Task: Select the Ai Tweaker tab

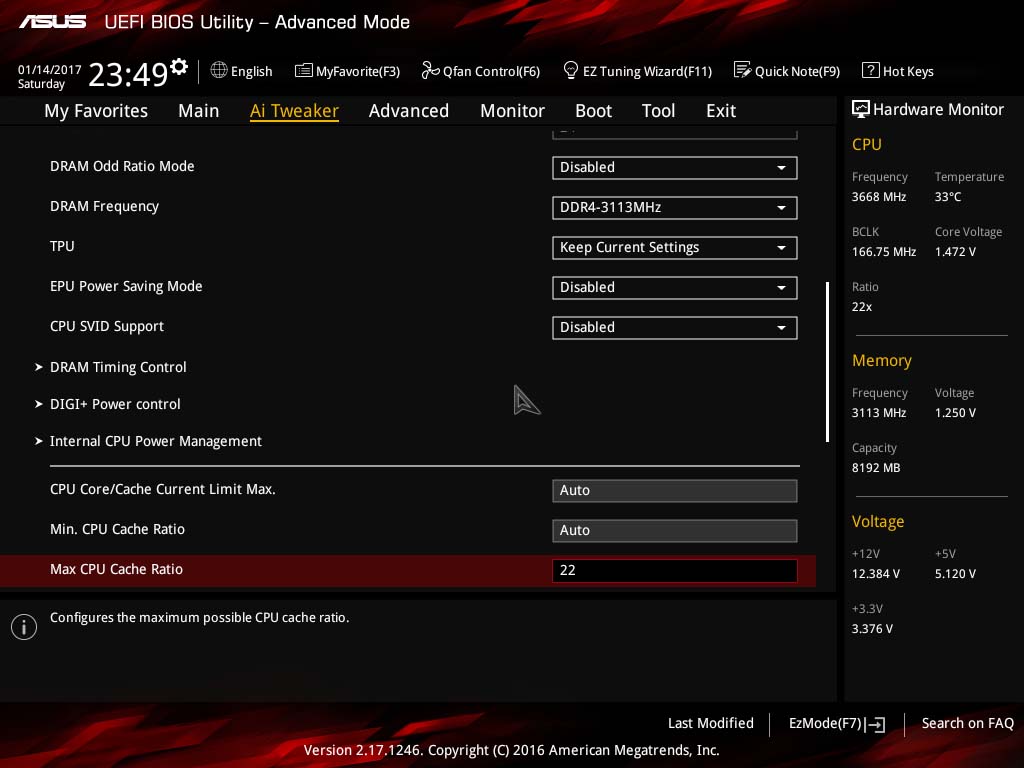Action: (x=294, y=111)
